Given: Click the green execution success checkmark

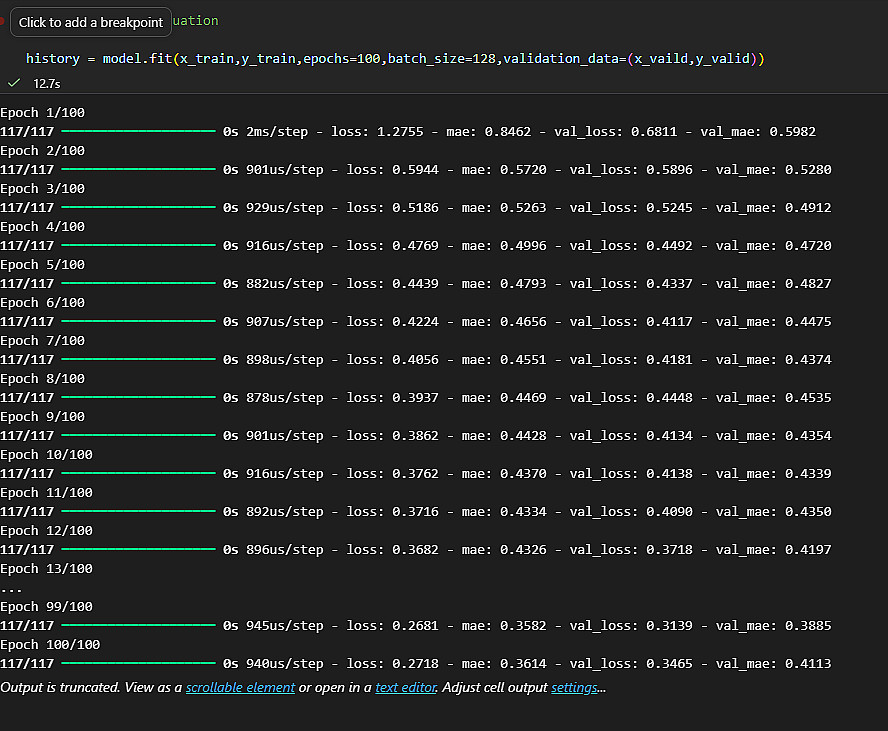Looking at the screenshot, I should coord(14,83).
